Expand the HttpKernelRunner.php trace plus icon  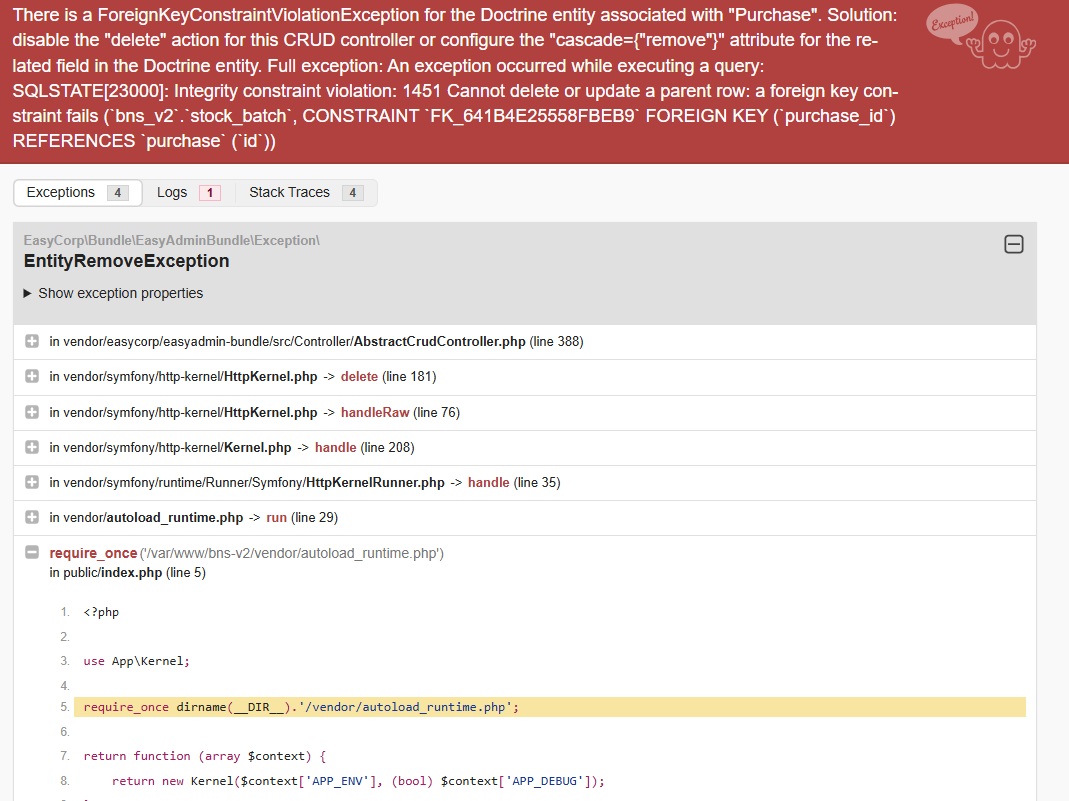[x=32, y=482]
